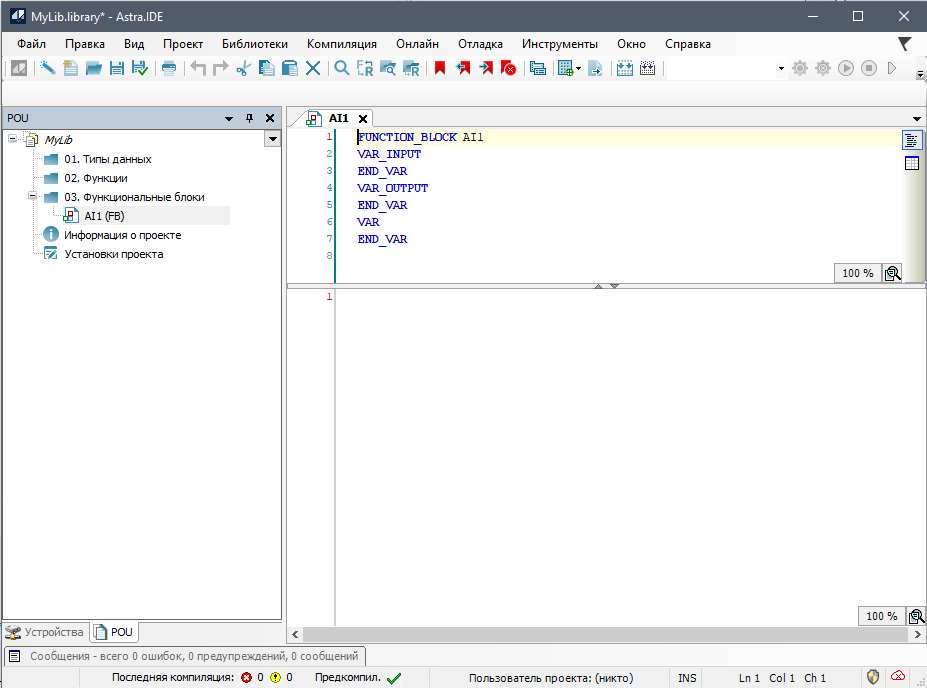Switch declaration editor to textual view
This screenshot has height=688, width=927.
coord(911,139)
